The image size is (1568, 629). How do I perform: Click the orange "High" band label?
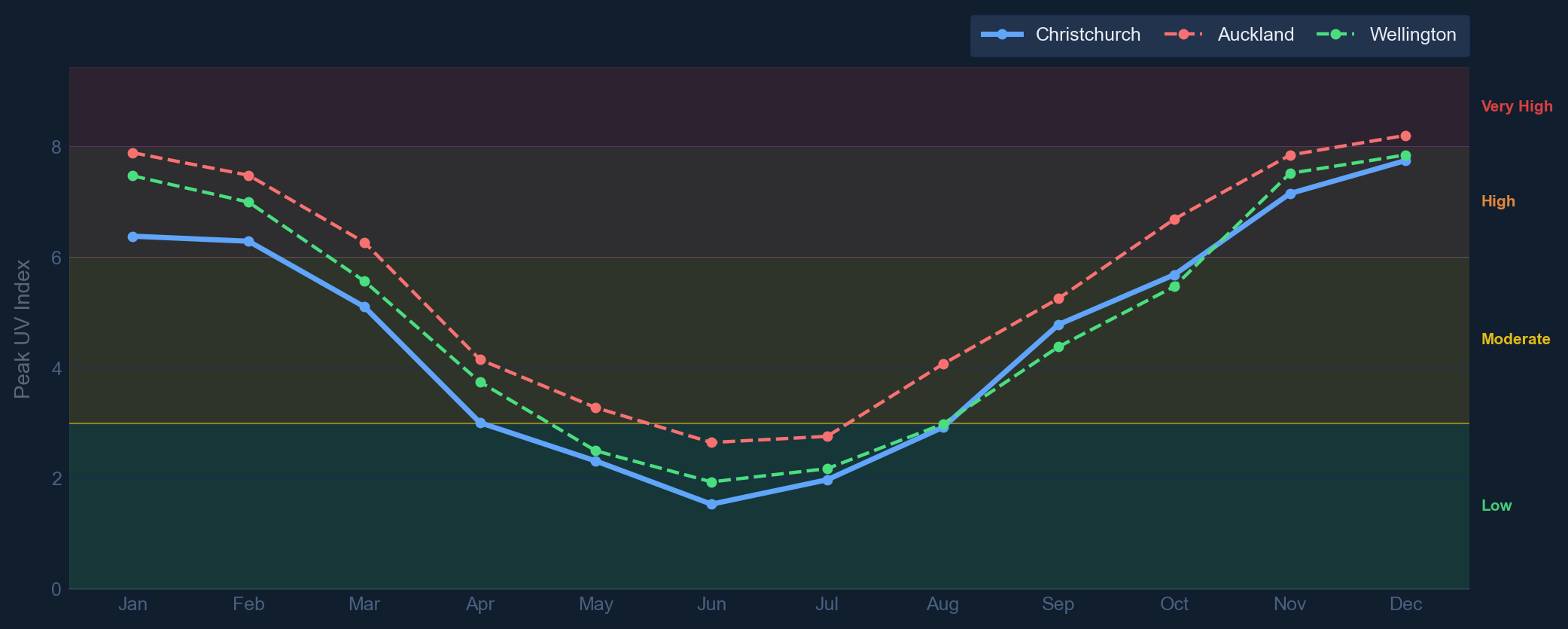click(x=1498, y=201)
